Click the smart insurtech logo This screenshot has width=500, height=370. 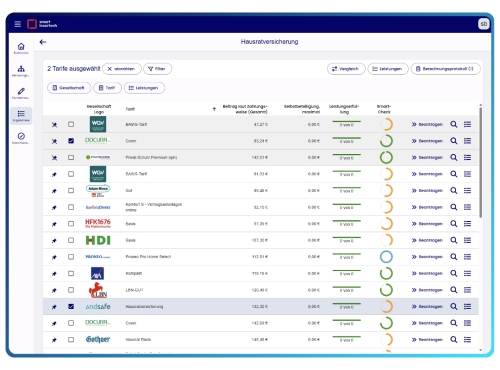(42, 24)
